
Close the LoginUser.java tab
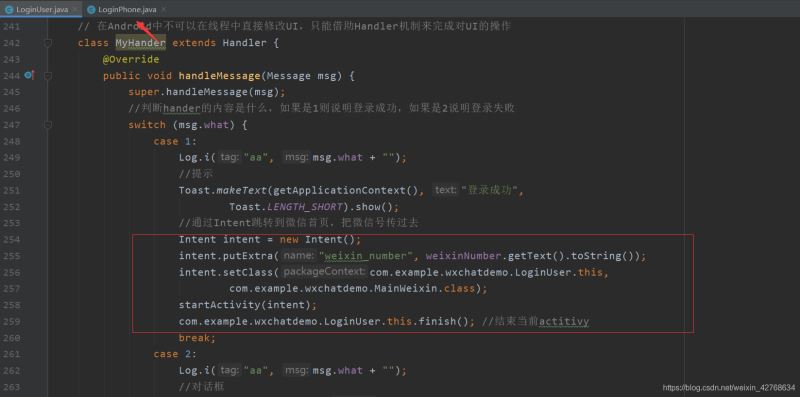(x=75, y=9)
